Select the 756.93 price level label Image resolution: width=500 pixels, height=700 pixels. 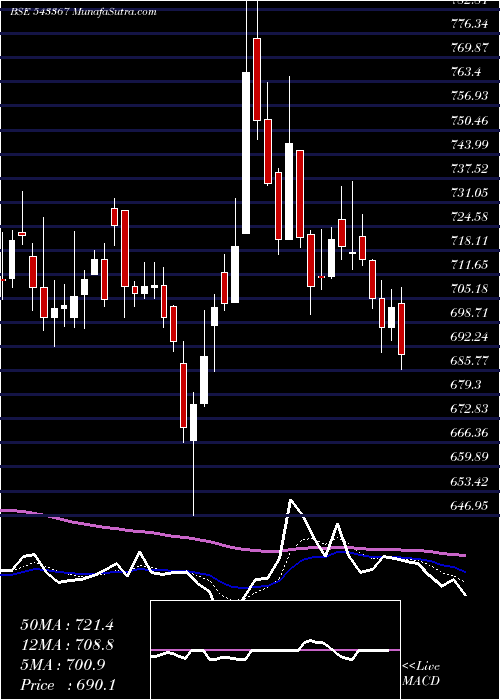[469, 96]
